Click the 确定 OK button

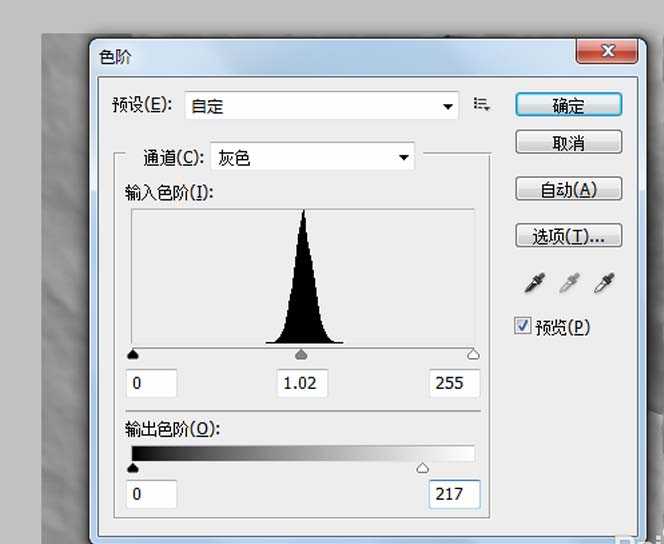pos(568,105)
